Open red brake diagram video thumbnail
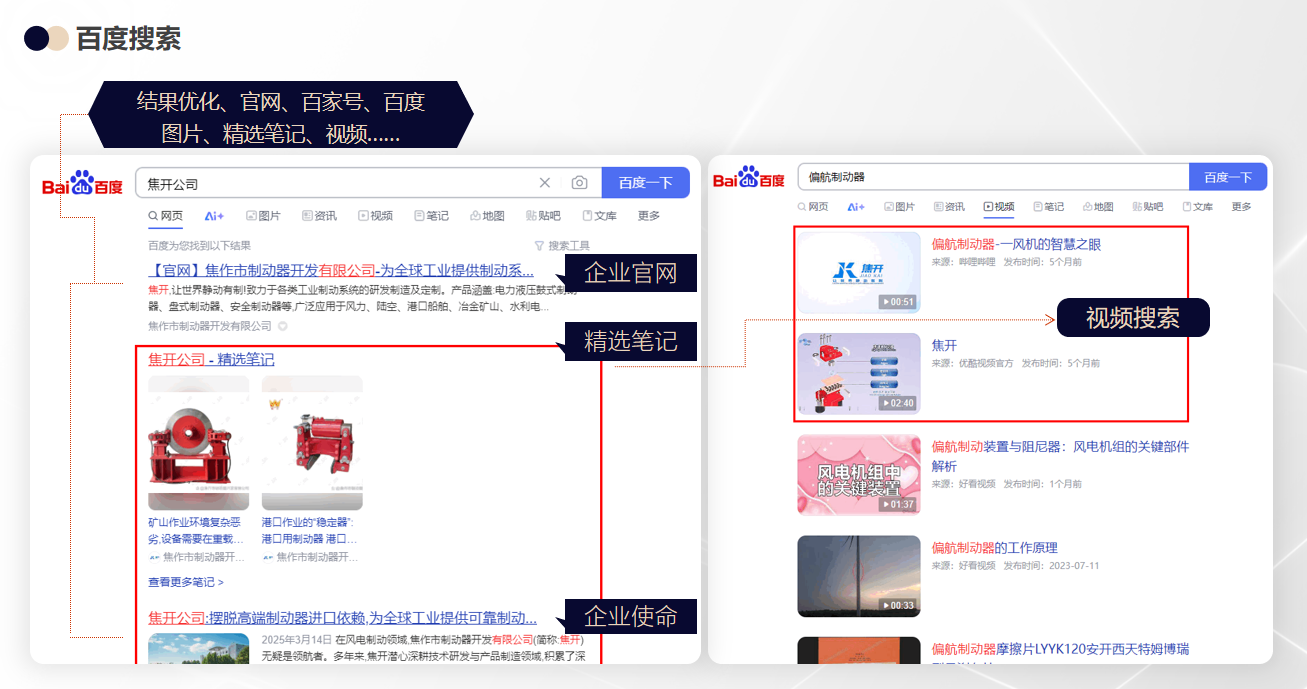The width and height of the screenshot is (1307, 689). pyautogui.click(x=858, y=373)
